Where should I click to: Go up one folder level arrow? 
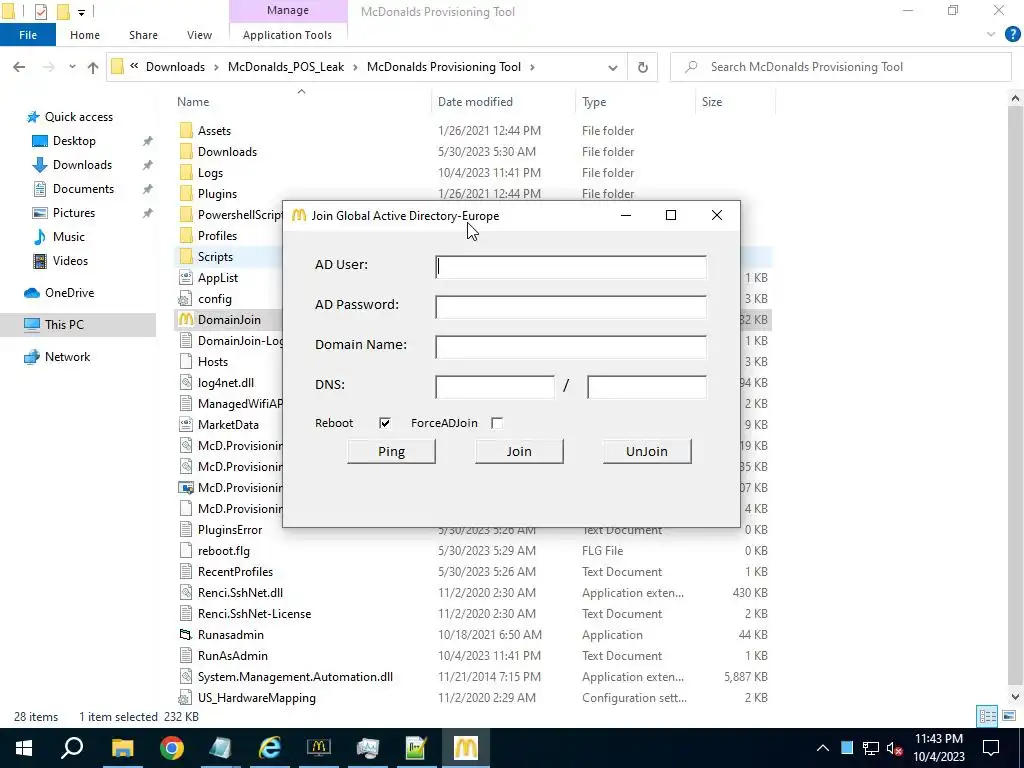click(93, 67)
